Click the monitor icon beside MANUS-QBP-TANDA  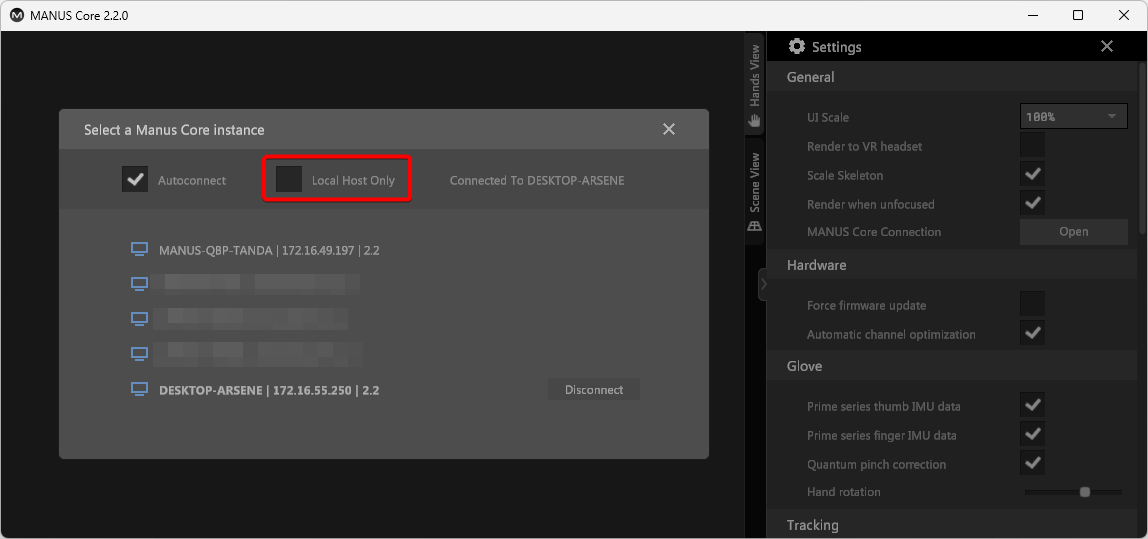(x=140, y=250)
